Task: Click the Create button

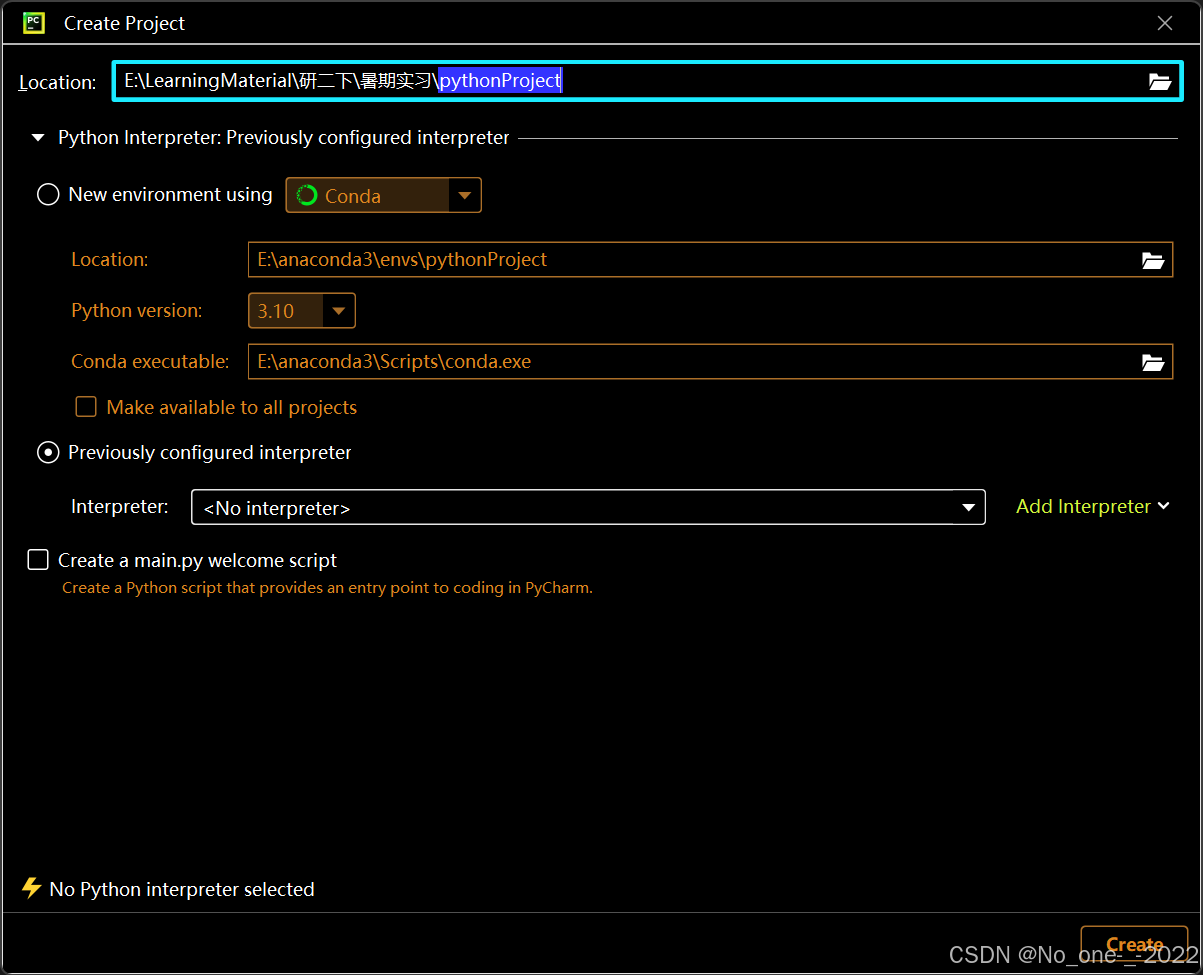Action: [1134, 944]
